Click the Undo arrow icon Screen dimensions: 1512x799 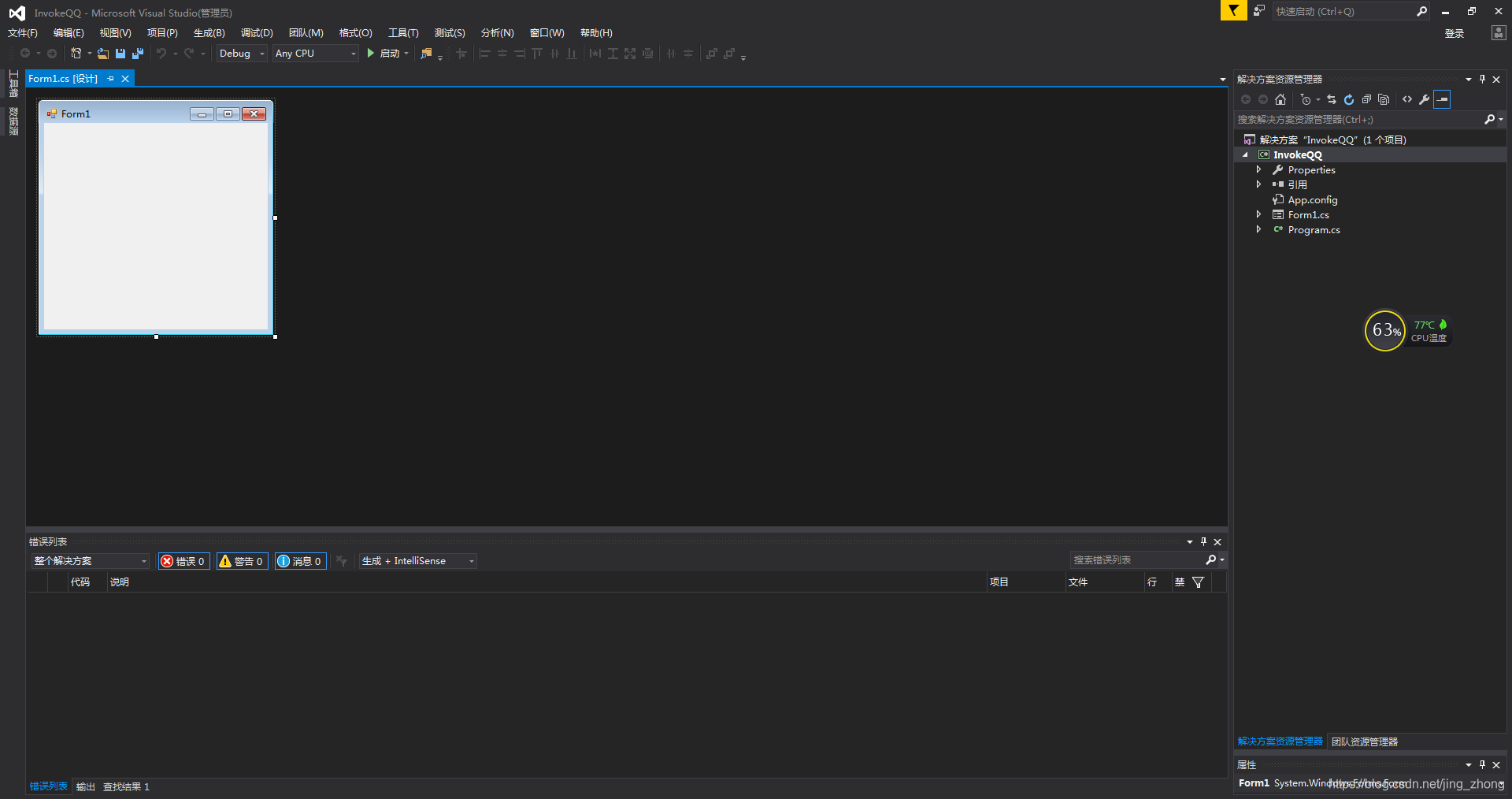[161, 54]
